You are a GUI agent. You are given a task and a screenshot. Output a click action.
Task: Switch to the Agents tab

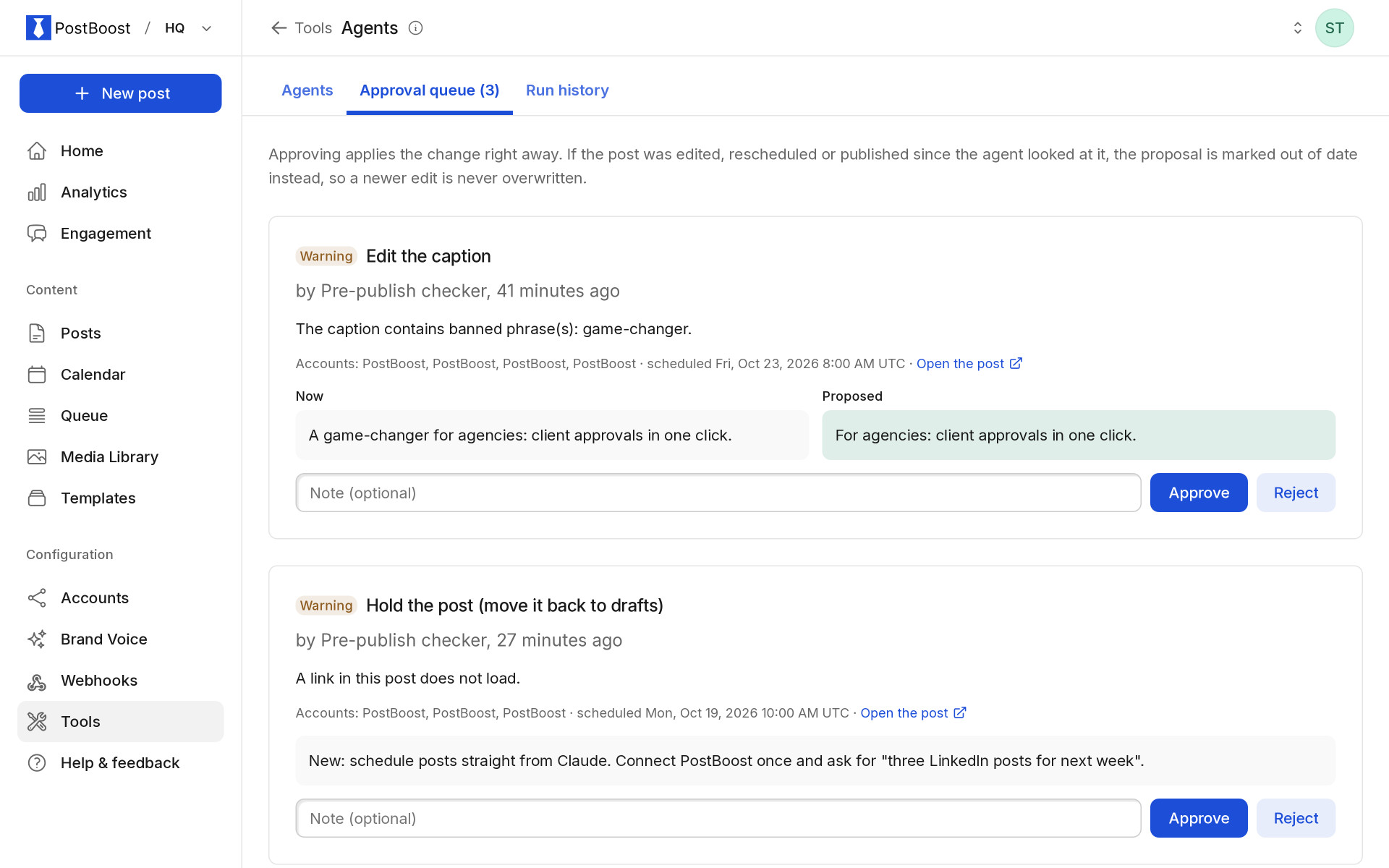(307, 90)
